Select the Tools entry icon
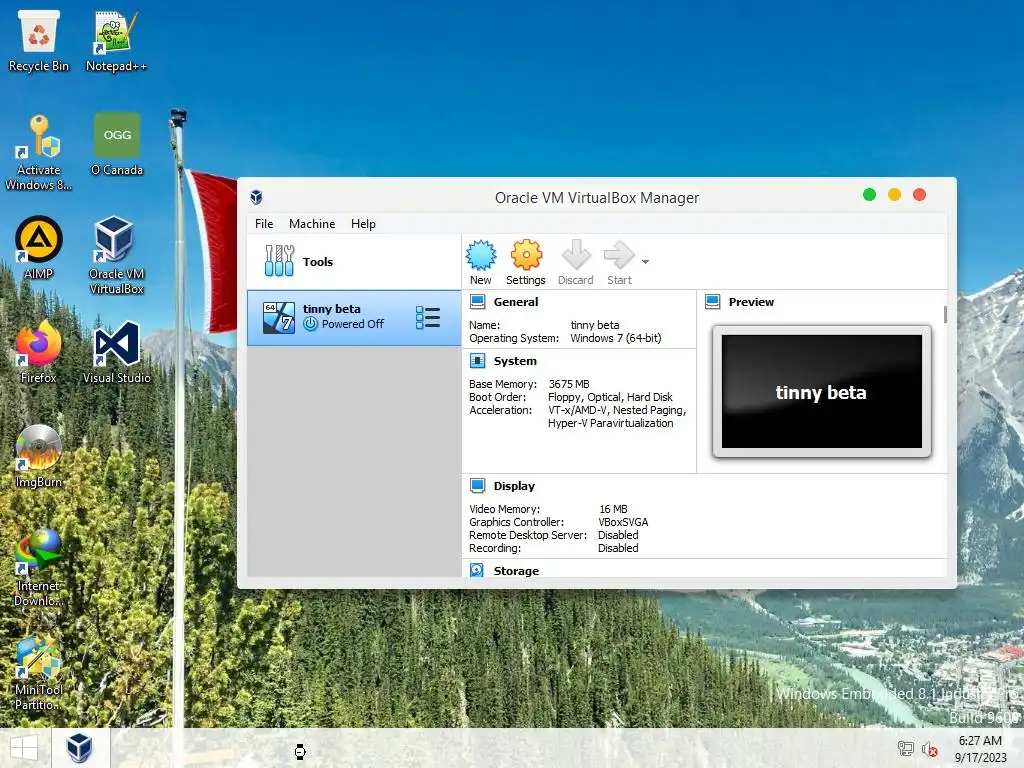 pos(280,261)
